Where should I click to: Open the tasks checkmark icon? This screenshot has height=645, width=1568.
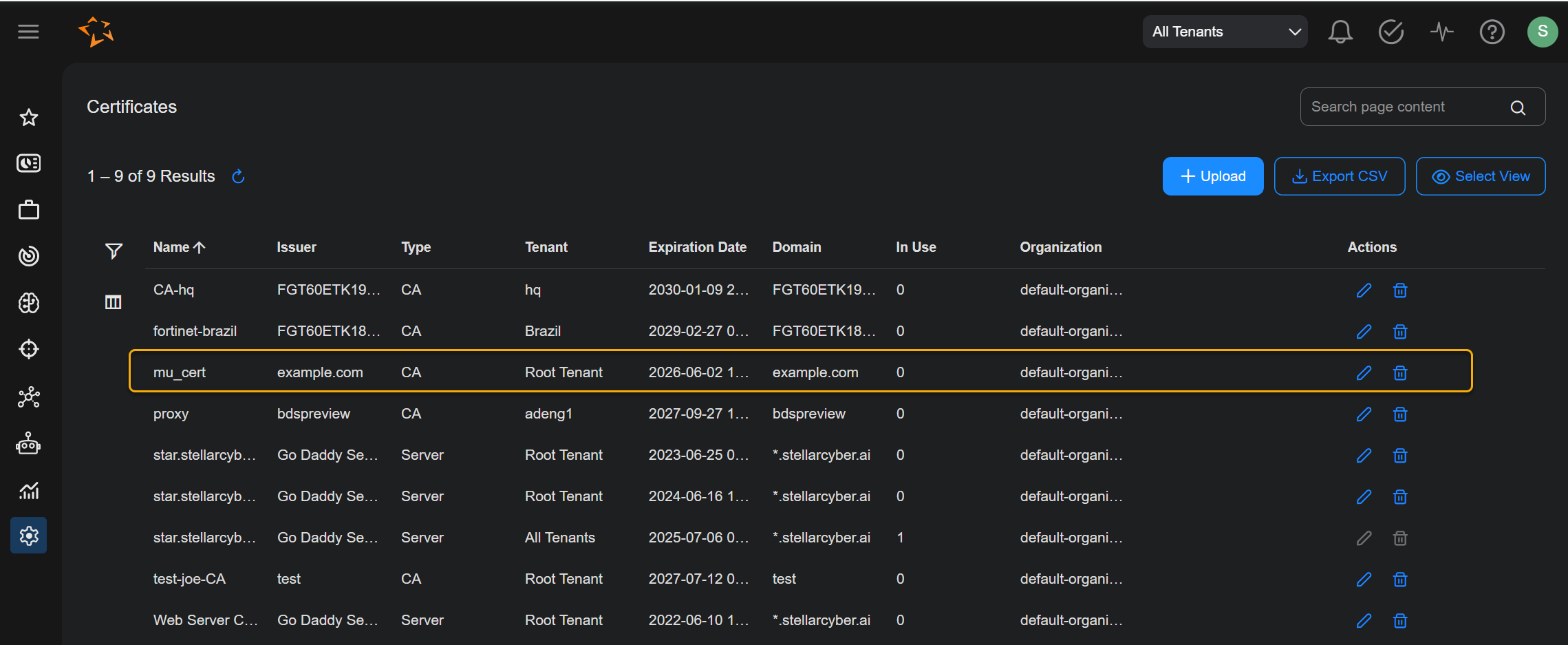coord(1390,31)
